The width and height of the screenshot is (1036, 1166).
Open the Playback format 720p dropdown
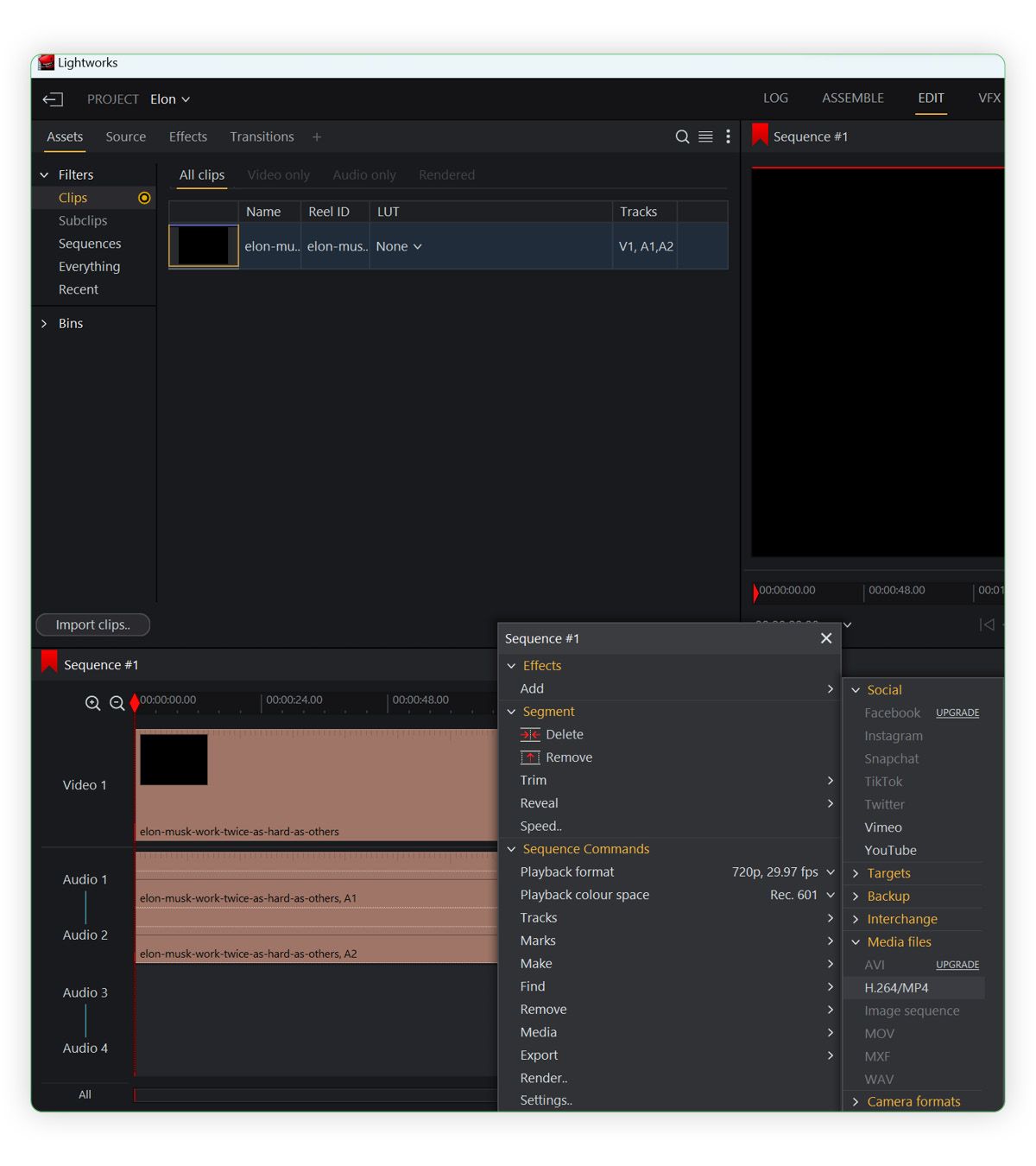783,872
